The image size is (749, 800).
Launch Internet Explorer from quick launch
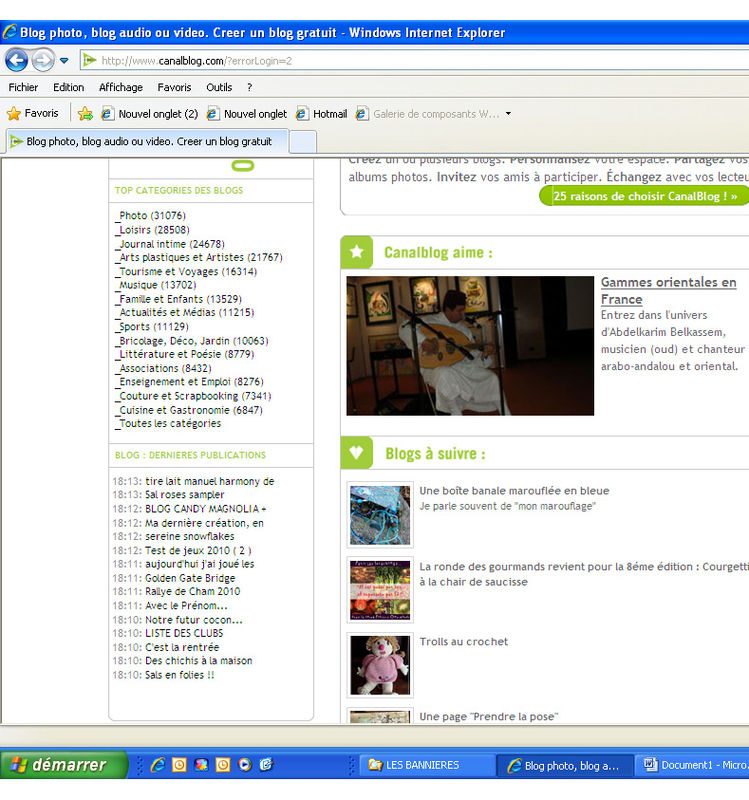[158, 764]
